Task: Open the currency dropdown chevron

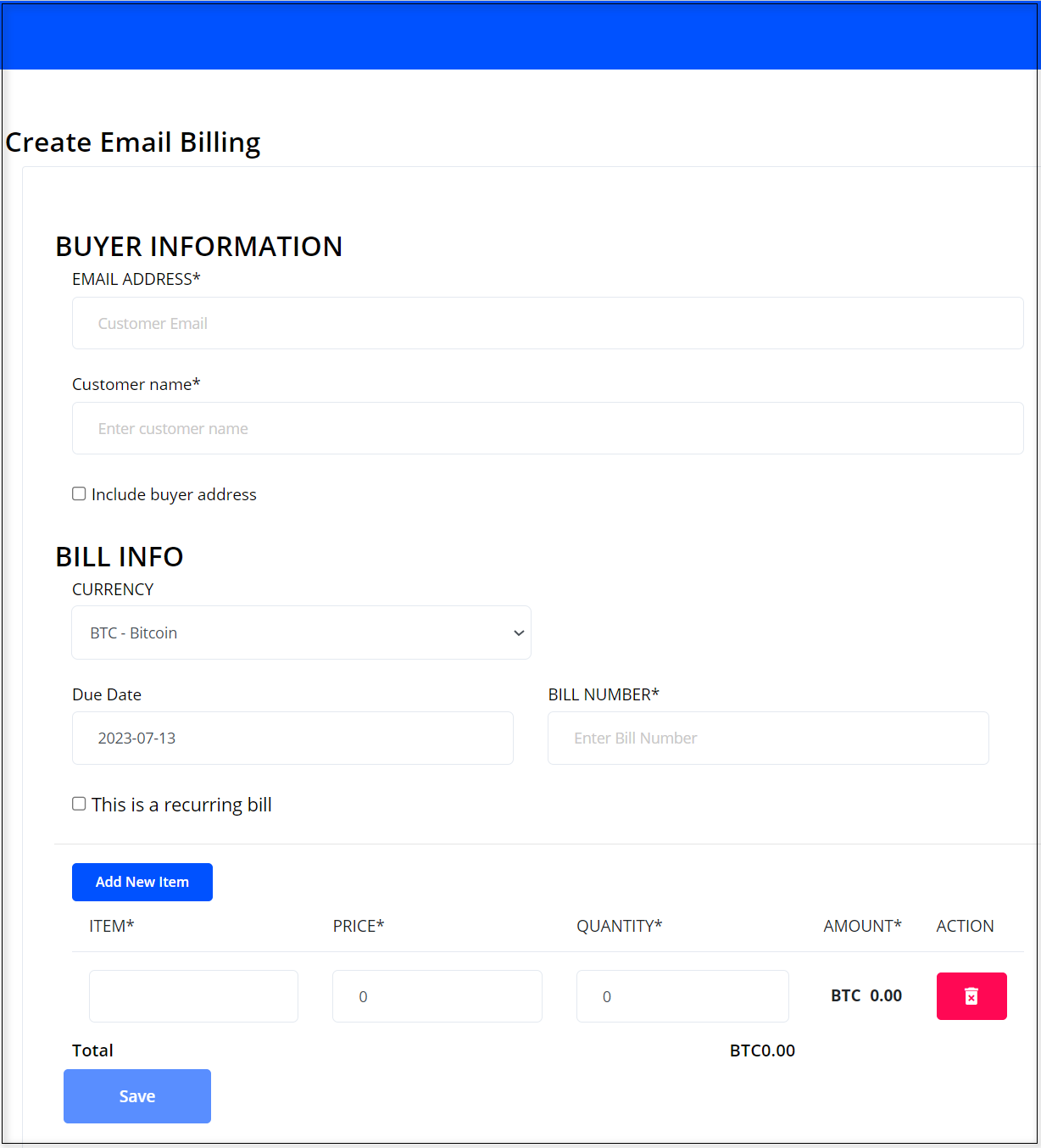Action: coord(518,633)
